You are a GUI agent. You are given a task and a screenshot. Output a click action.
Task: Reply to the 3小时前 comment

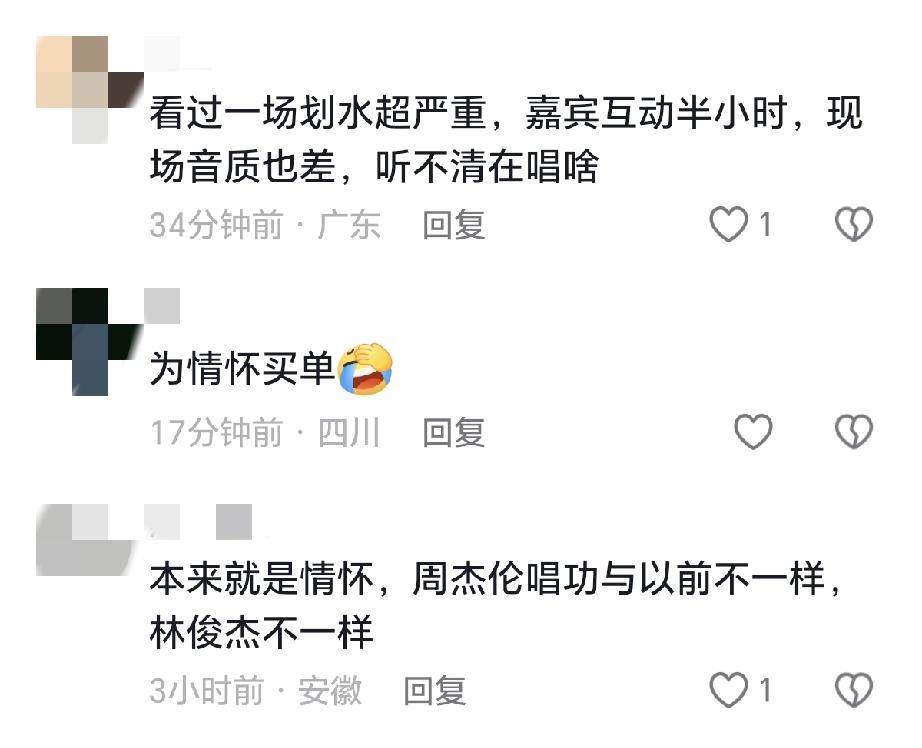click(x=435, y=691)
